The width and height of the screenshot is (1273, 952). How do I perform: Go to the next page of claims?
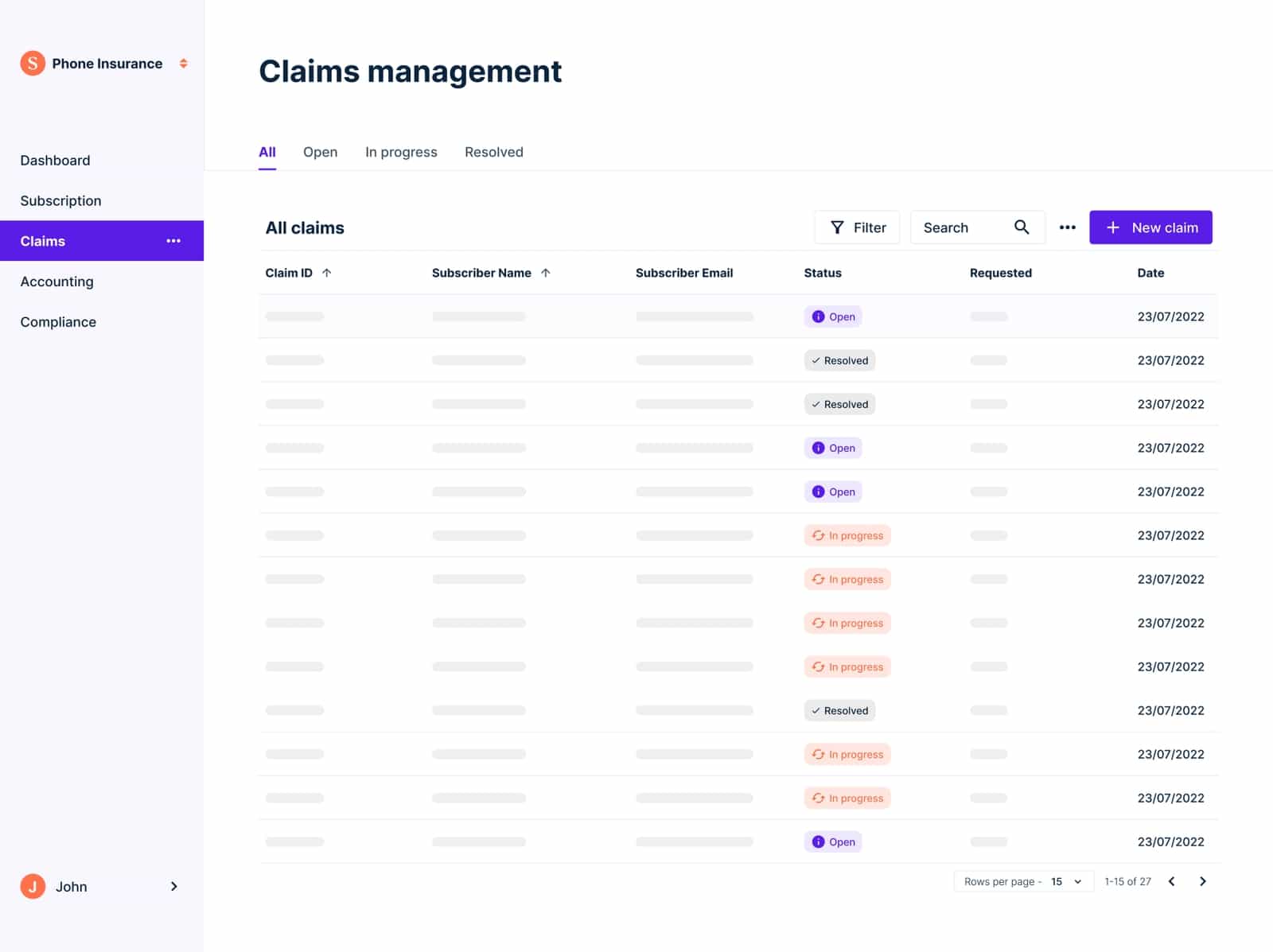pyautogui.click(x=1203, y=881)
